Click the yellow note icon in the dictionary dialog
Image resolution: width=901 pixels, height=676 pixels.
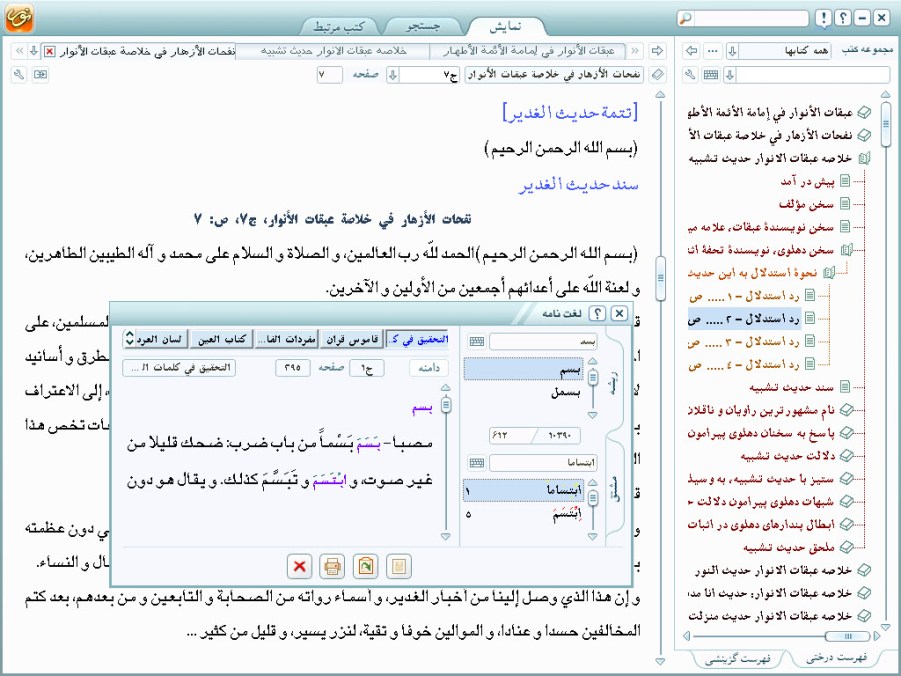click(x=399, y=566)
